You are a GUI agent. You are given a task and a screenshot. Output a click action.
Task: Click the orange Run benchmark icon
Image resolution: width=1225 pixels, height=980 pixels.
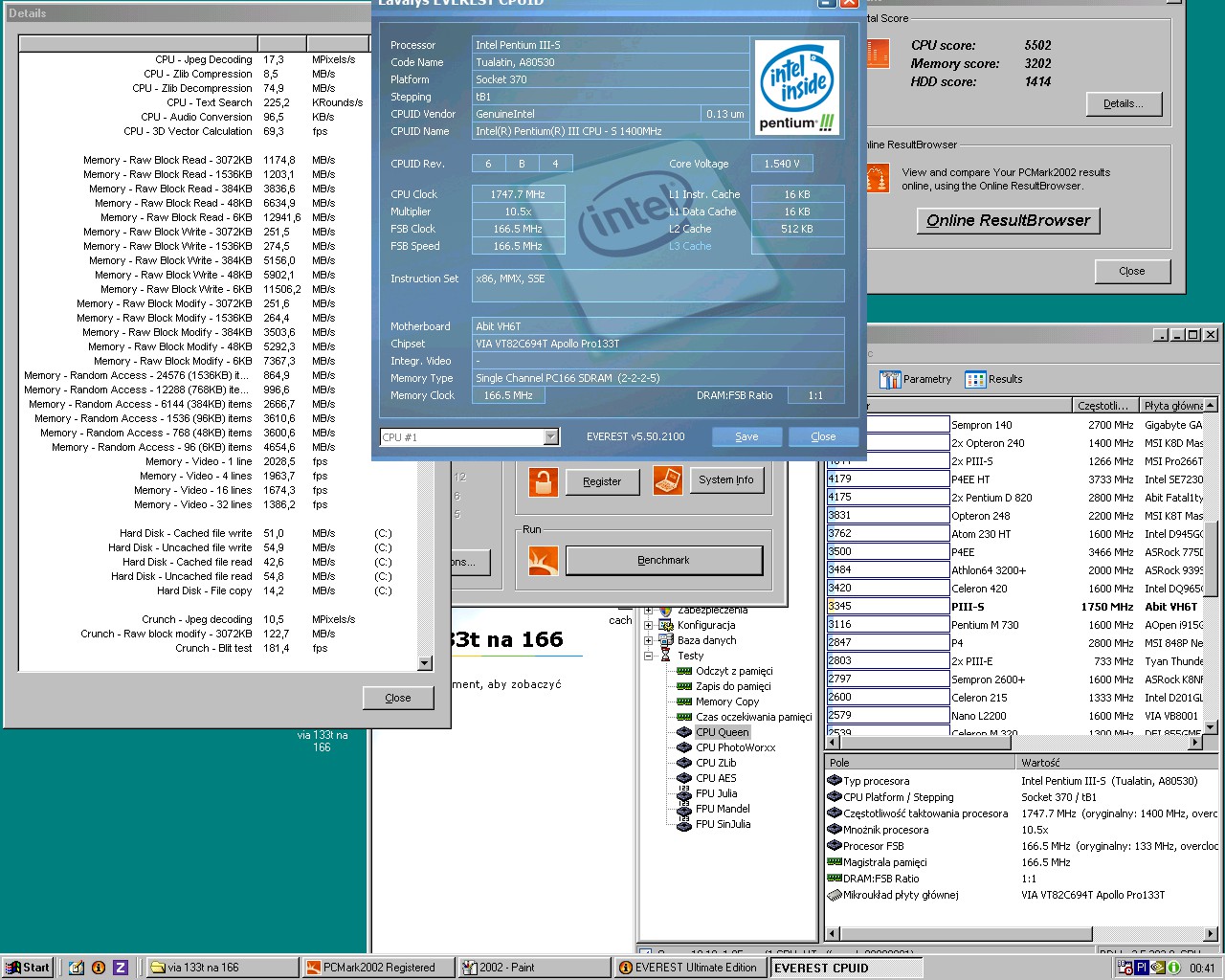tap(543, 560)
